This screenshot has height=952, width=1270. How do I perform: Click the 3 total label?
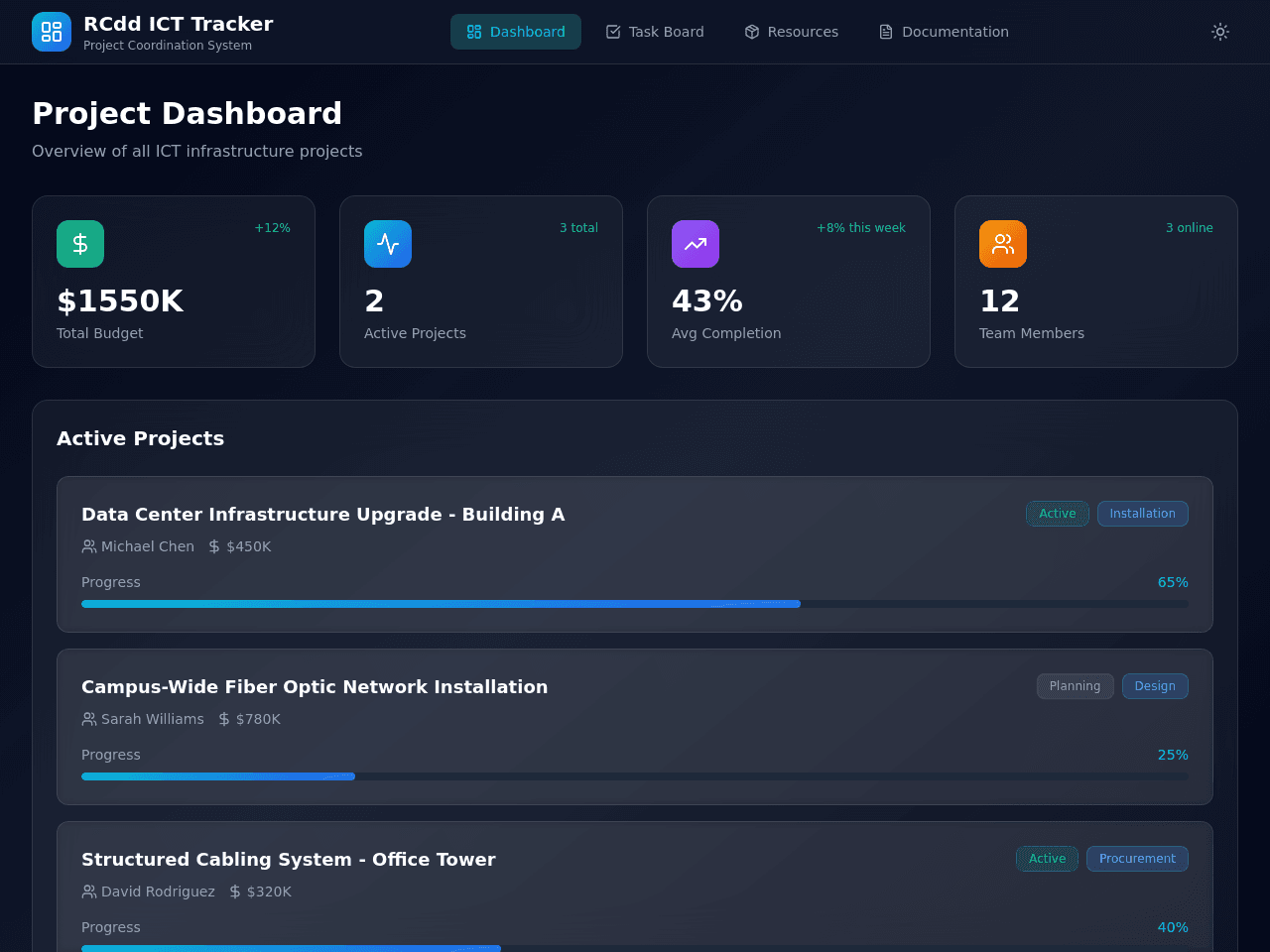click(578, 228)
